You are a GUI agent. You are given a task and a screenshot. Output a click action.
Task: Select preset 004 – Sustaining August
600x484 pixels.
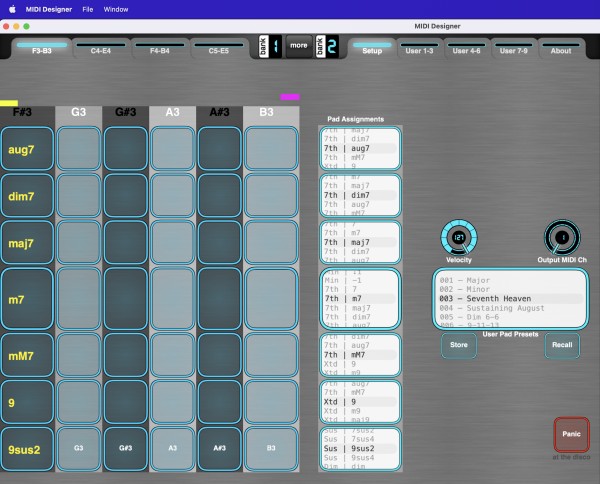coord(510,308)
